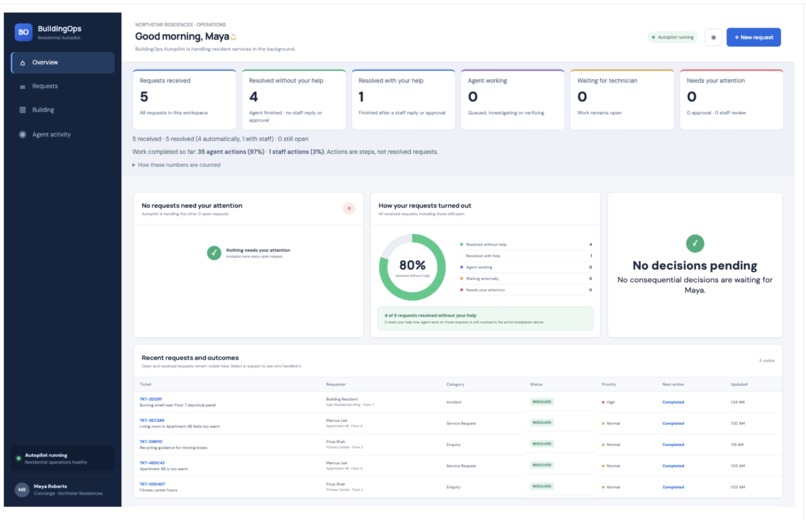Open the Fitness center hours ticket
The width and height of the screenshot is (806, 520).
tap(152, 484)
